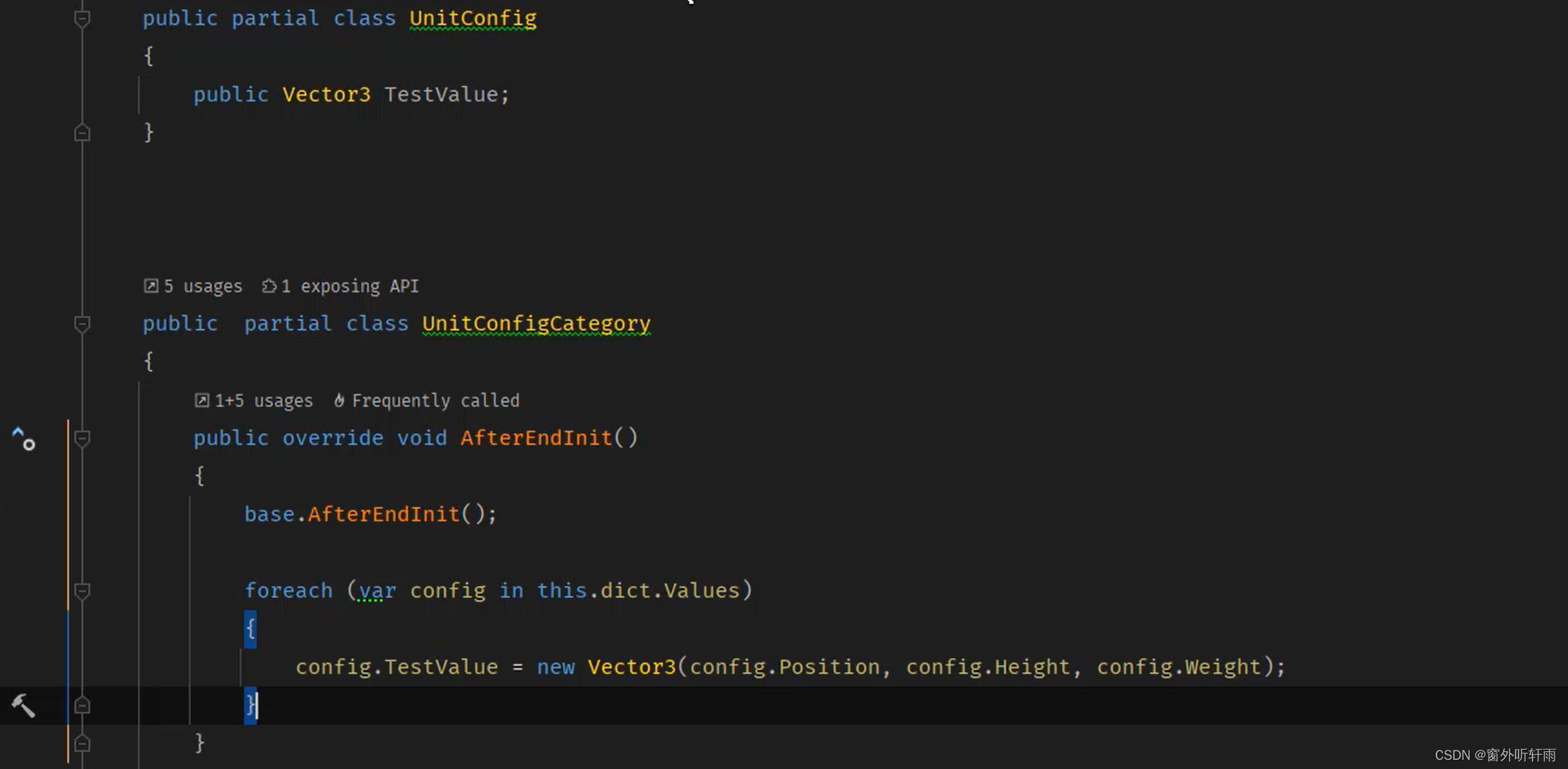Image resolution: width=1568 pixels, height=769 pixels.
Task: Click the exposing API icon
Action: click(x=269, y=286)
